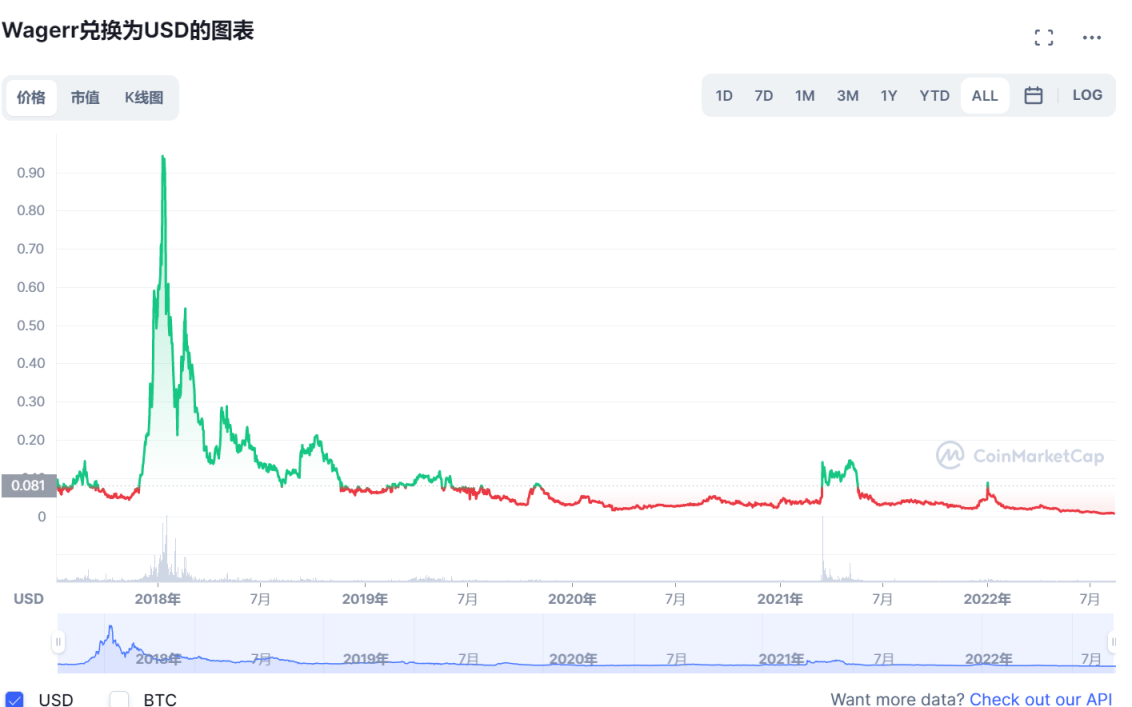Click the fullscreen expand icon
This screenshot has height=707, width=1132.
coord(1043,37)
